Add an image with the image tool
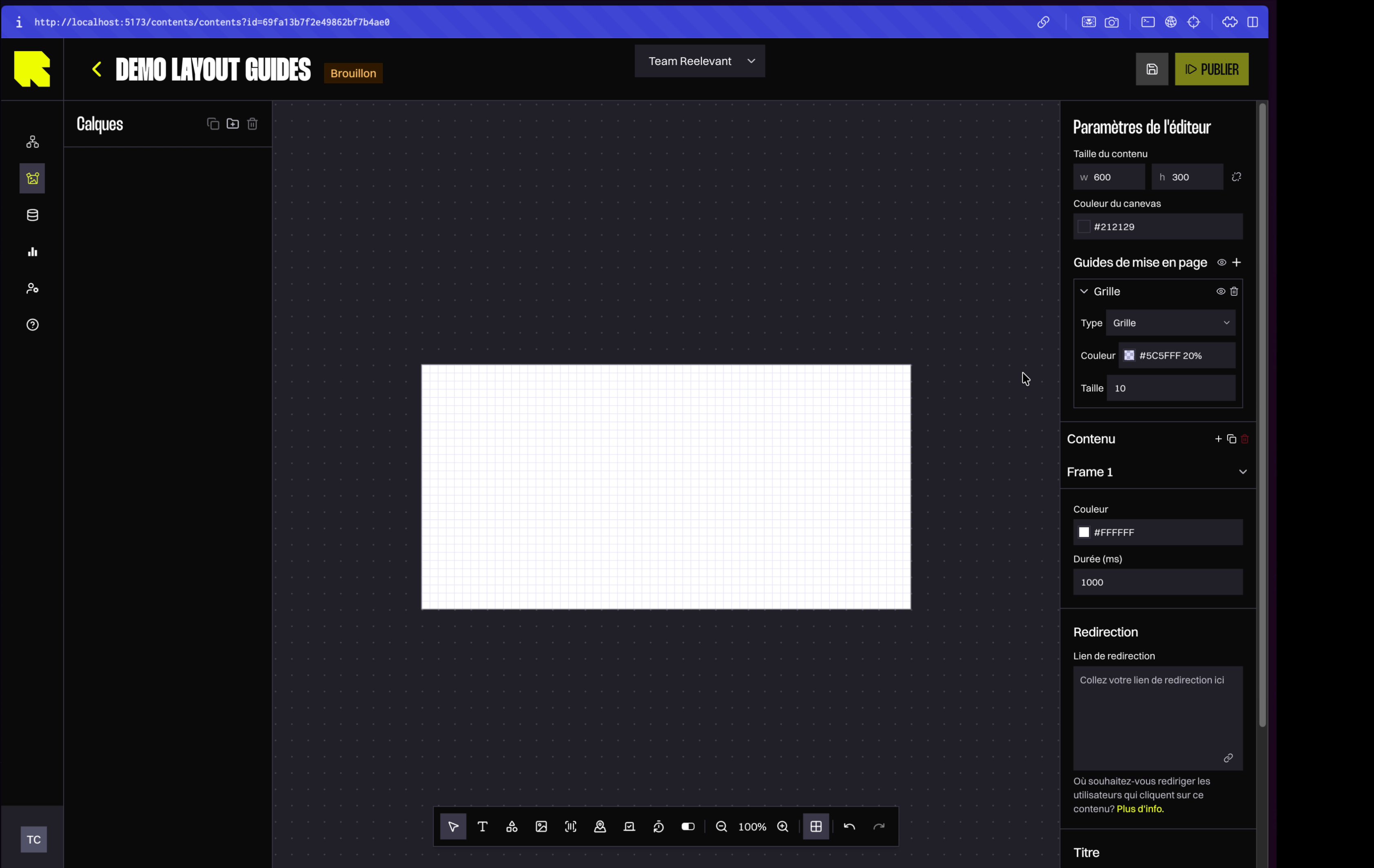 (541, 826)
